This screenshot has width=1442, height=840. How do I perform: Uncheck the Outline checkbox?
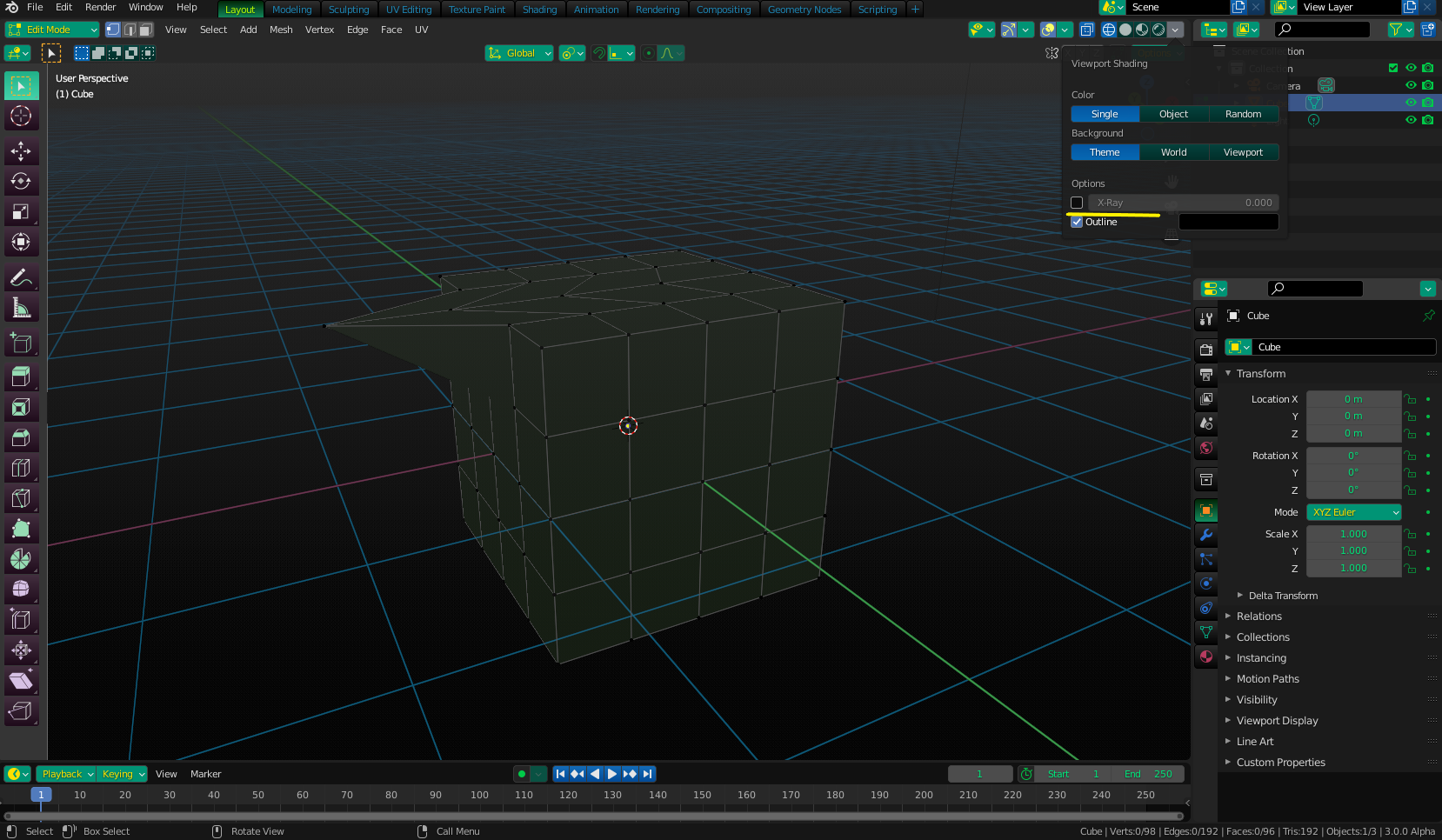click(1077, 222)
